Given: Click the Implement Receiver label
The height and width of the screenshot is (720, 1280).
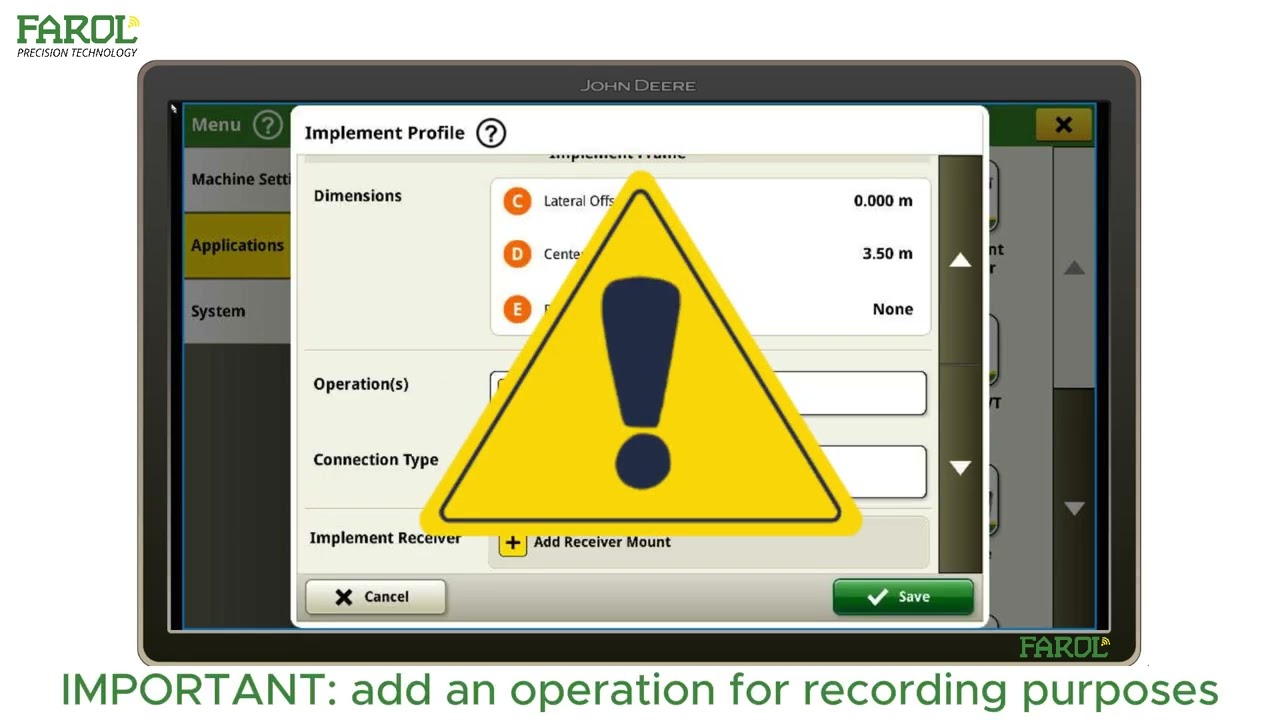Looking at the screenshot, I should click(x=385, y=538).
